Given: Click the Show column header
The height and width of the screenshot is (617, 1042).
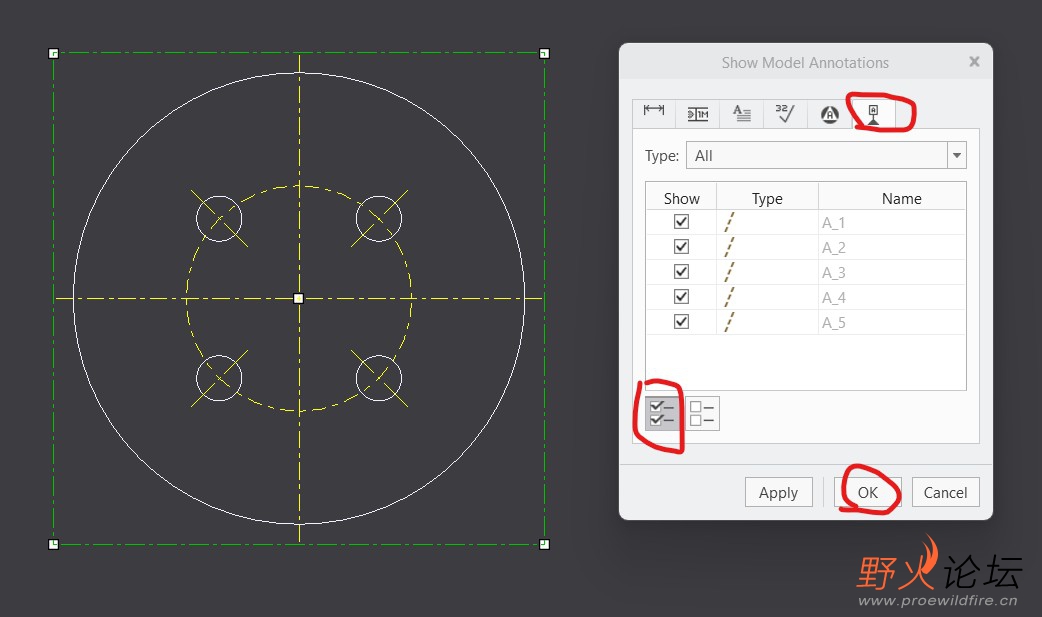Looking at the screenshot, I should (x=681, y=198).
